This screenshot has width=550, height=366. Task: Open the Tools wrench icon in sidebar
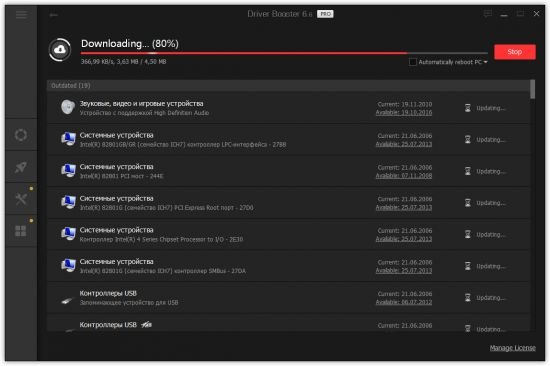21,199
